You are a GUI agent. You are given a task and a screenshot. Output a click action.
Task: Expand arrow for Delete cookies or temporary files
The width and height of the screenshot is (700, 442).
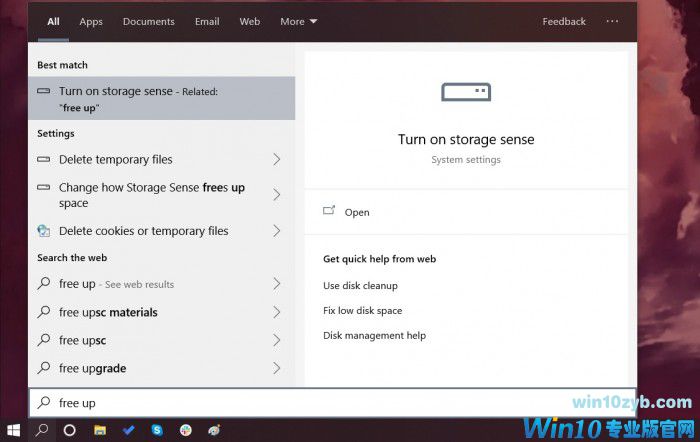pos(277,231)
